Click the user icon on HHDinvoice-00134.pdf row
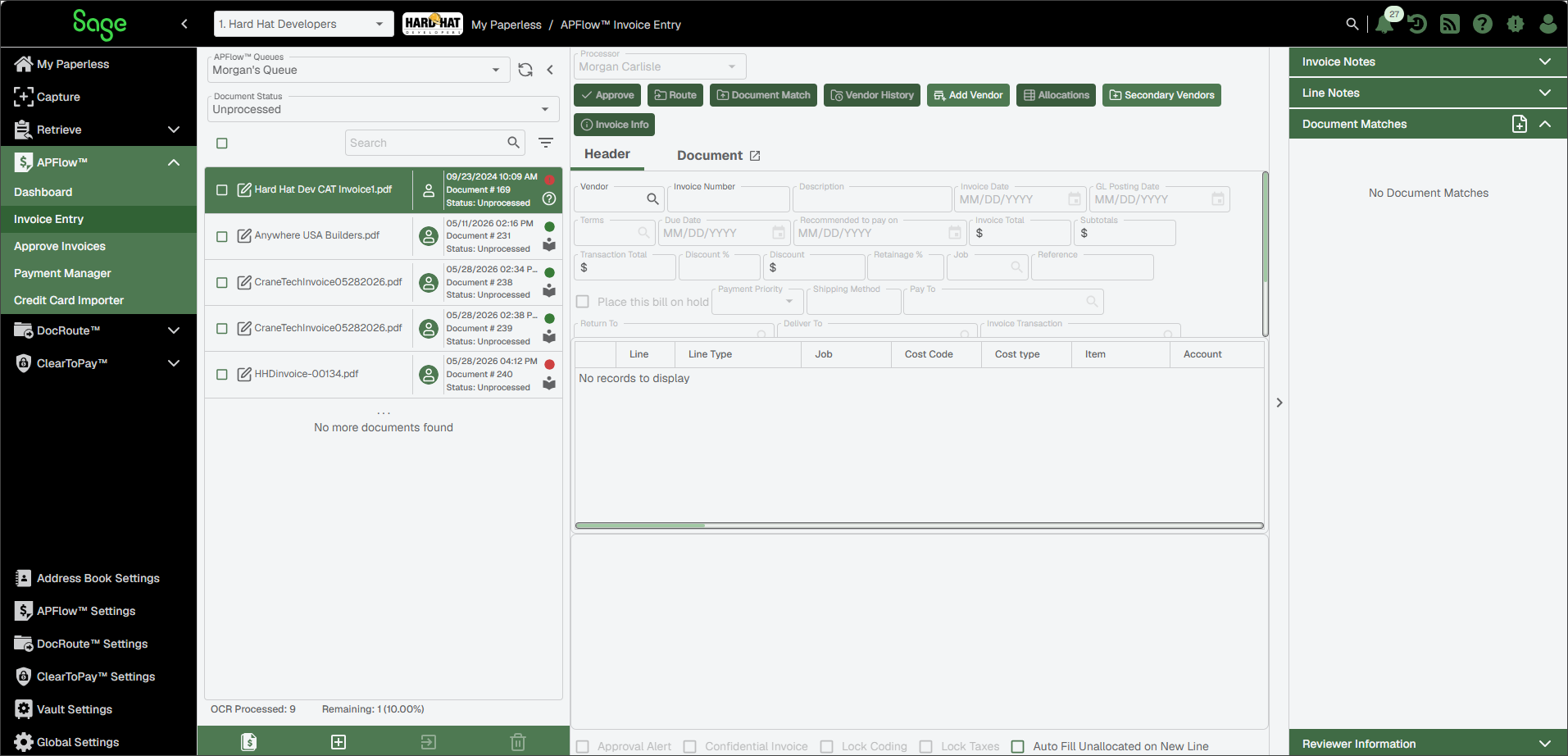This screenshot has width=1568, height=756. 429,375
